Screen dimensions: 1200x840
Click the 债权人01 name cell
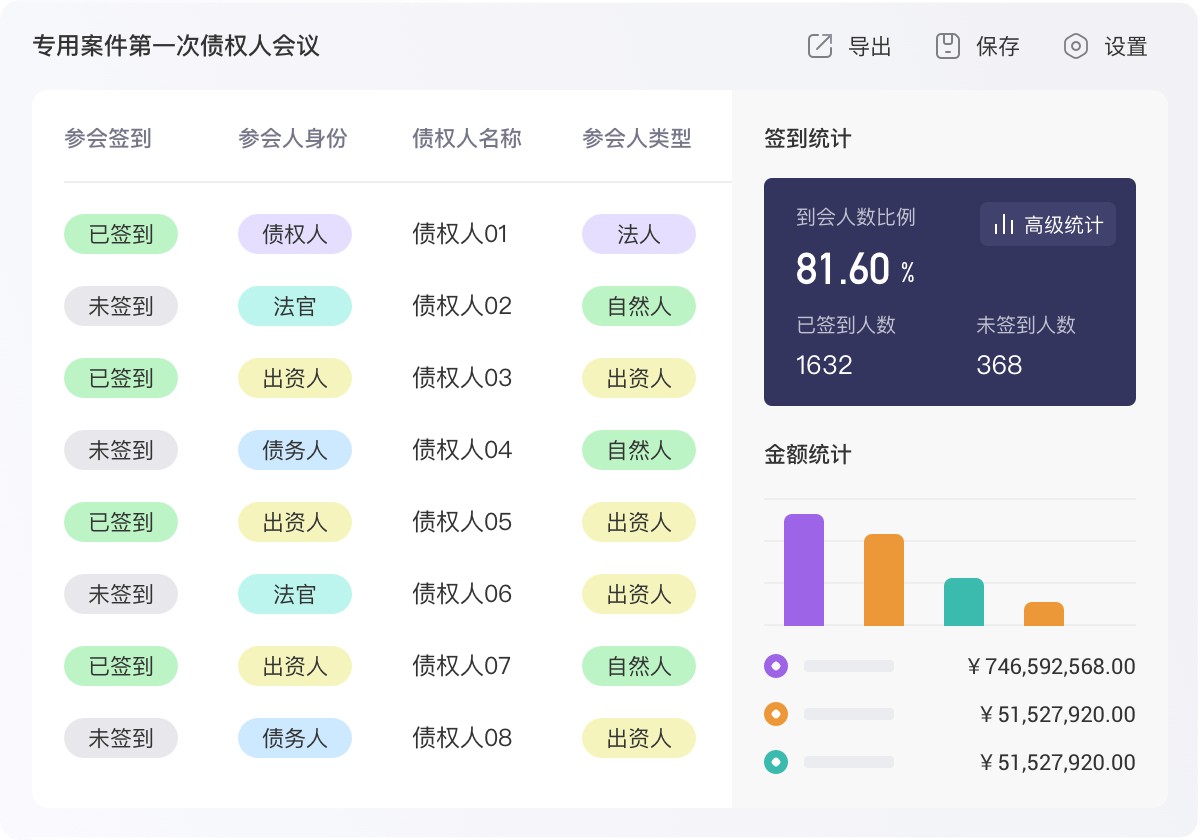point(460,234)
